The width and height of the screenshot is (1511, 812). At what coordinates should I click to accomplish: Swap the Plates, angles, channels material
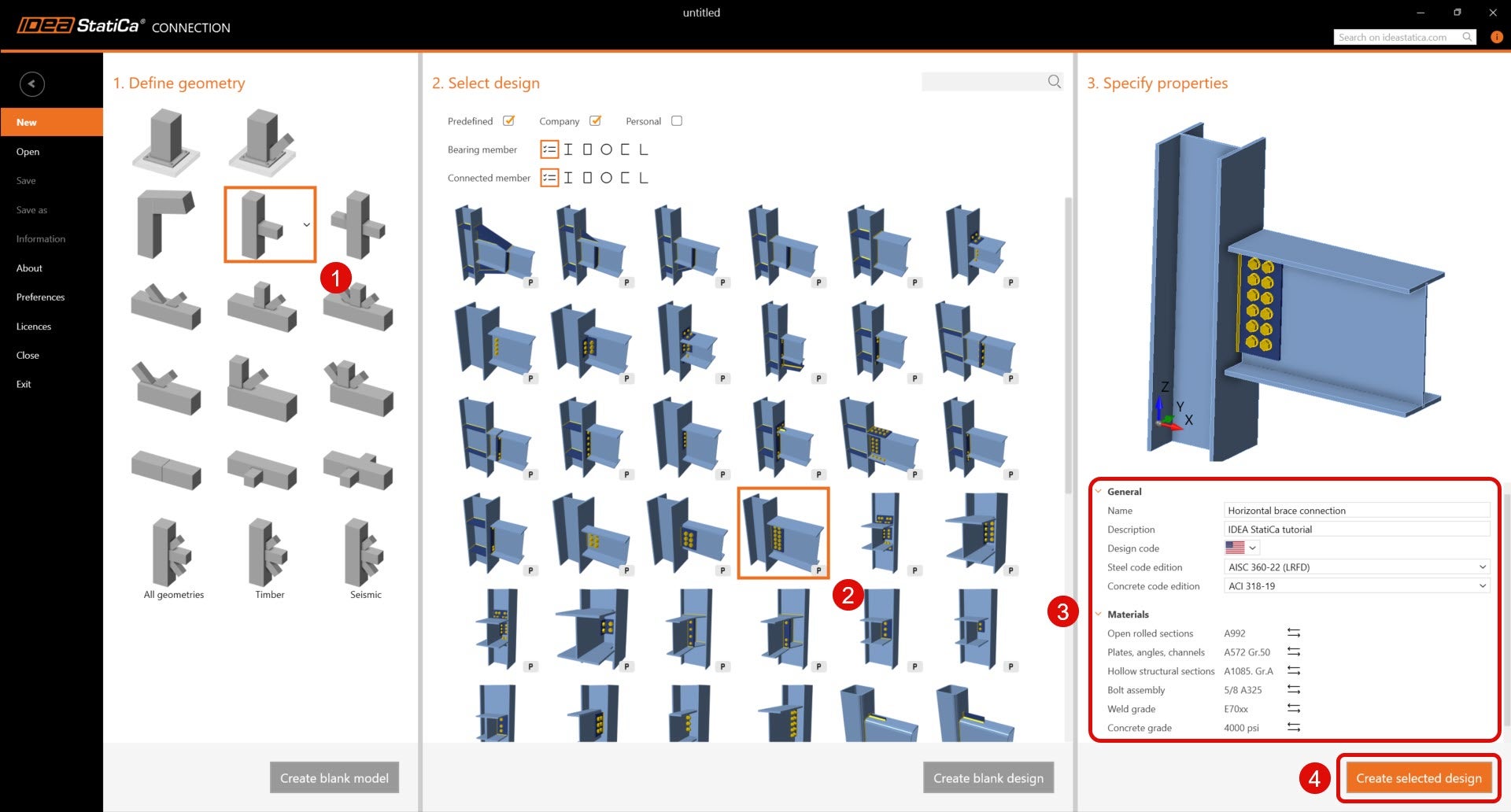tap(1294, 651)
